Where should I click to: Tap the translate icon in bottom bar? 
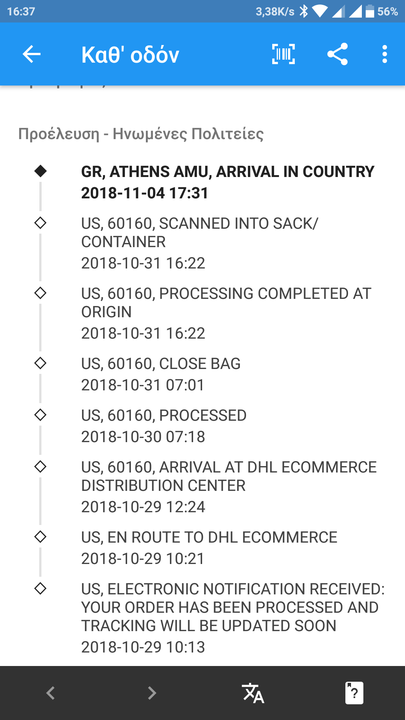point(253,693)
